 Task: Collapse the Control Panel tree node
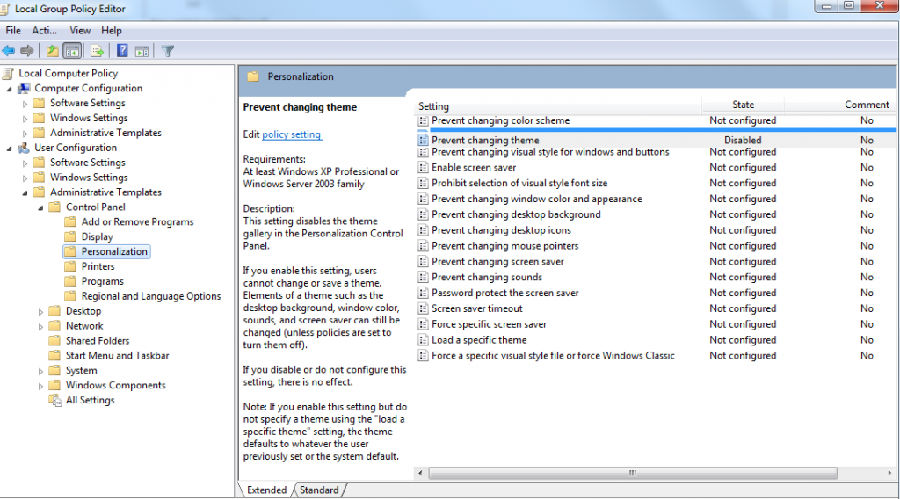pos(41,207)
